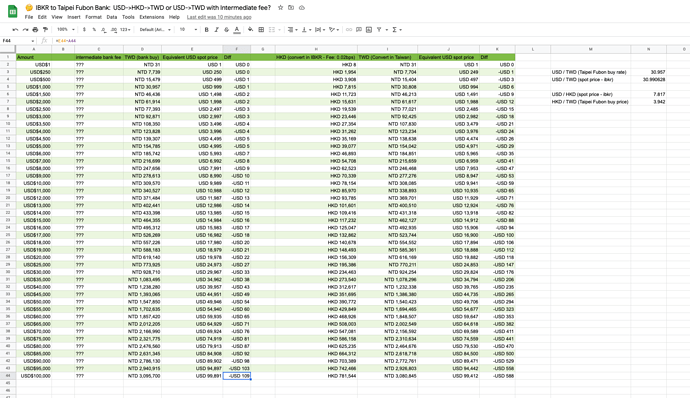Open the name box dropdown arrow
This screenshot has height=398, width=690.
[x=33, y=41]
